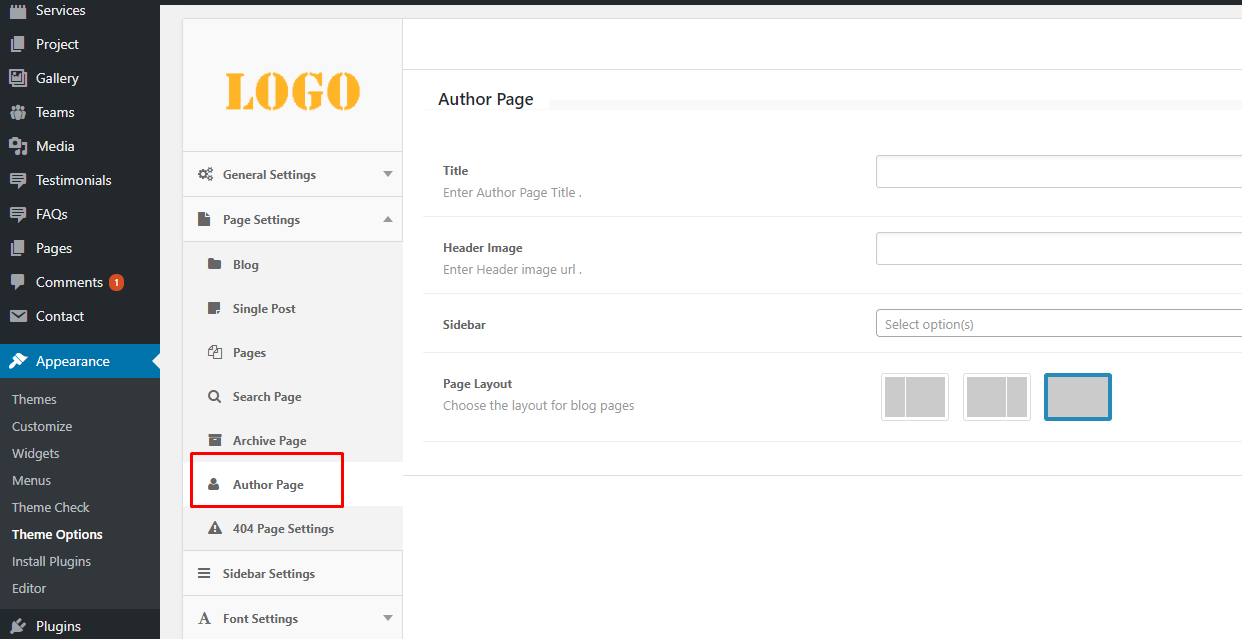Select the left sidebar page layout
The height and width of the screenshot is (639, 1242).
(x=915, y=397)
